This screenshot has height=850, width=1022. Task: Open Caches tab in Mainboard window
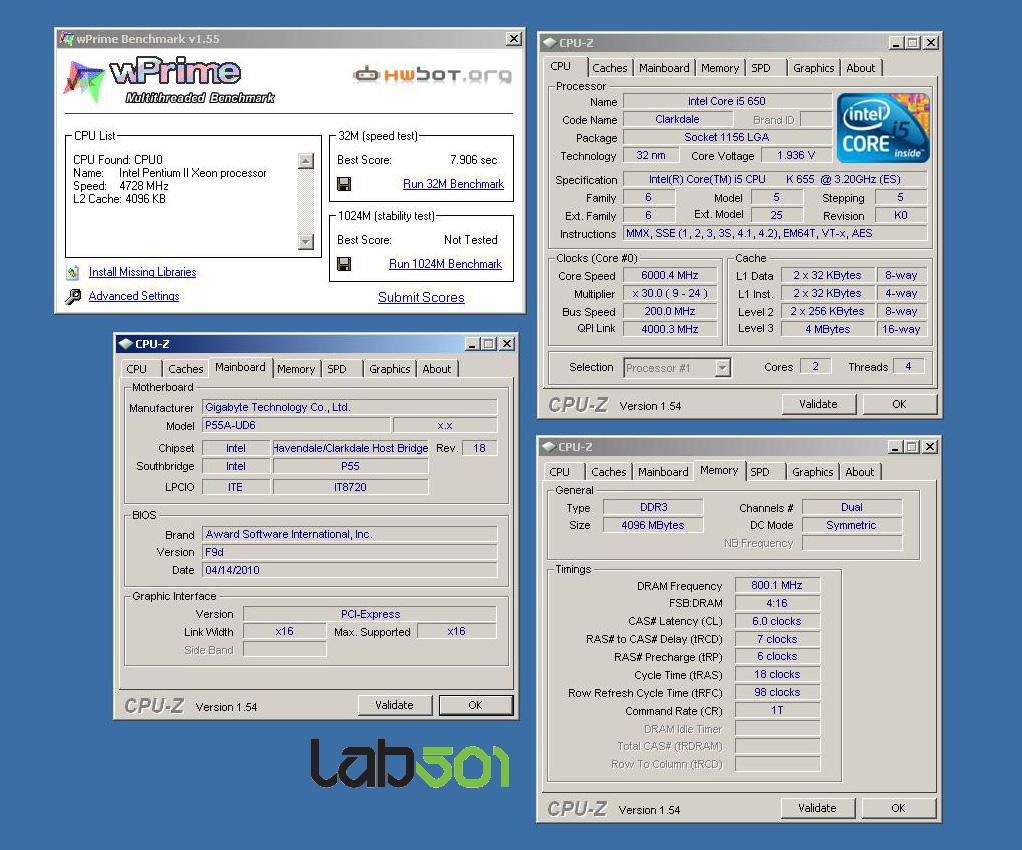(x=186, y=370)
